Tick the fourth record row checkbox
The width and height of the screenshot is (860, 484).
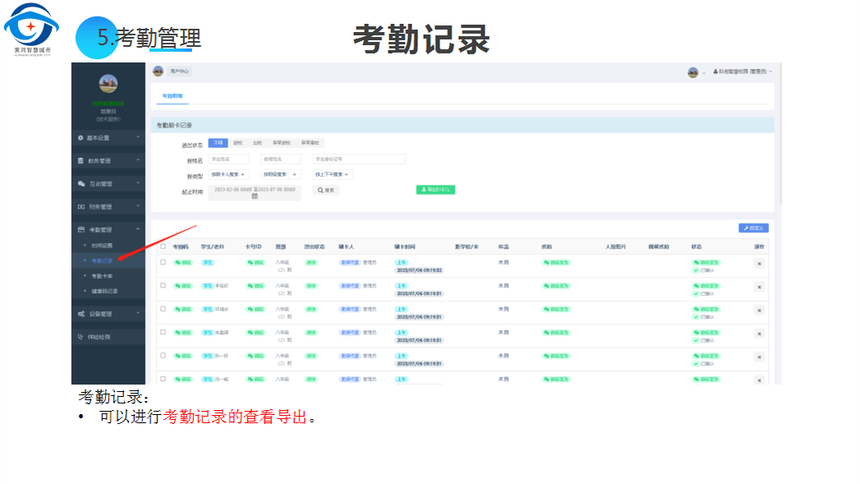coord(163,333)
